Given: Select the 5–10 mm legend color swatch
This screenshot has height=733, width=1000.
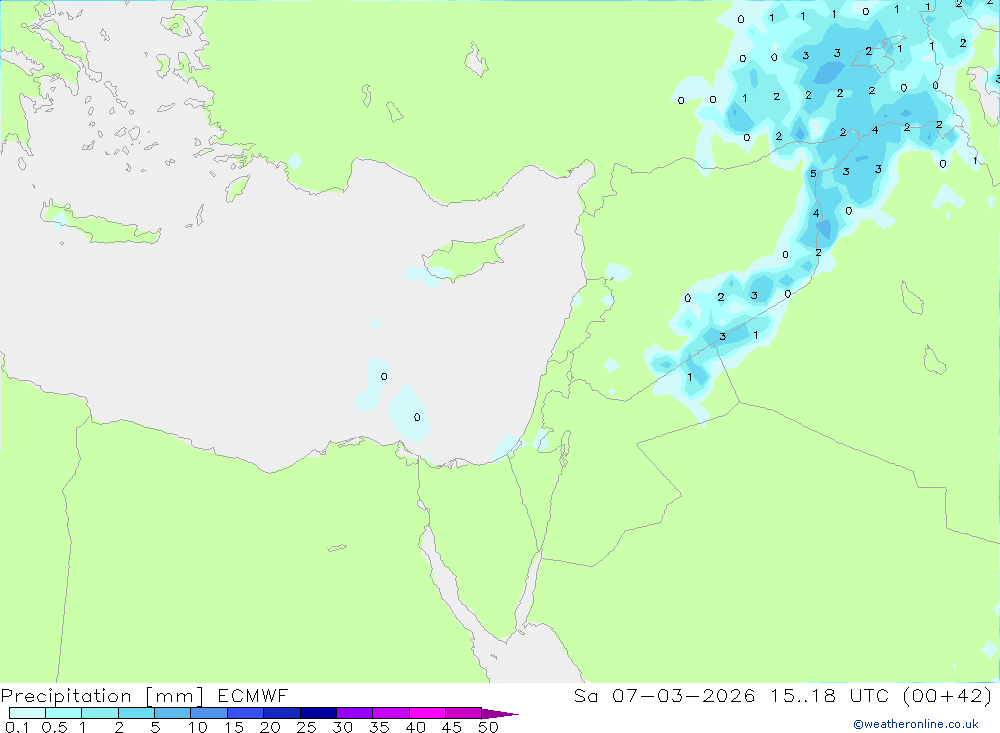Looking at the screenshot, I should pos(173,713).
